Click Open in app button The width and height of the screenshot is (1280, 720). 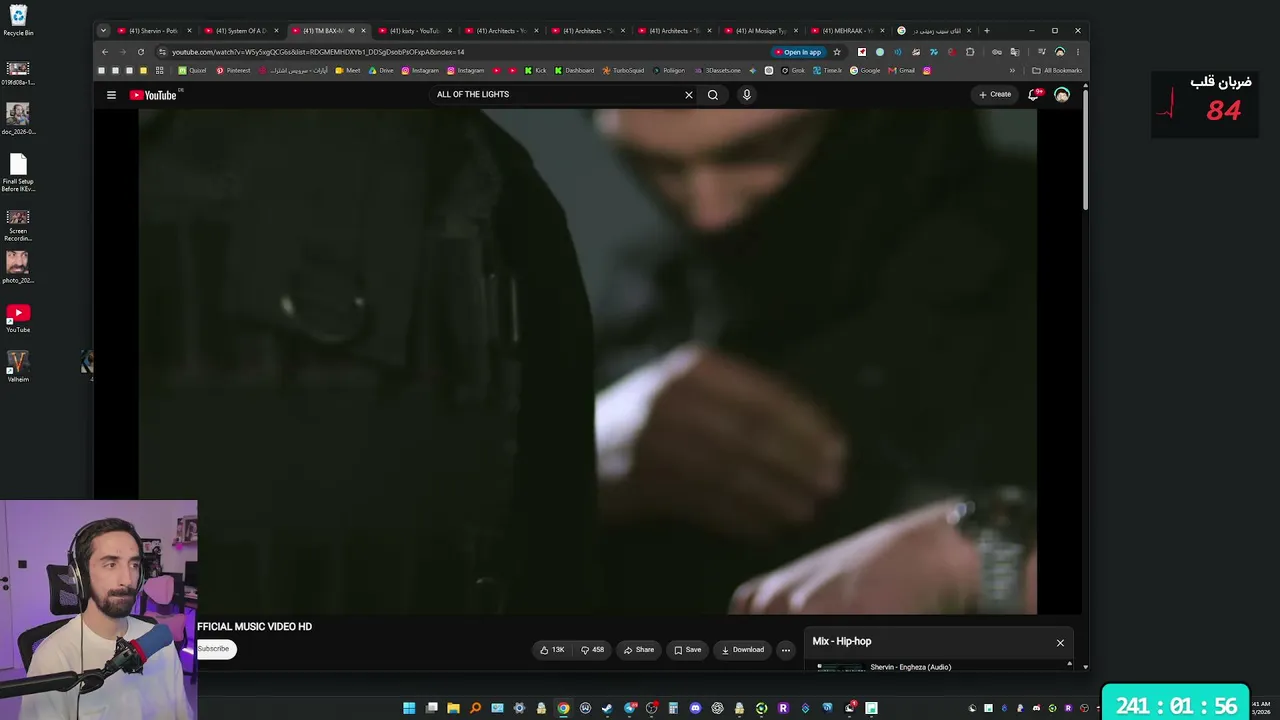(798, 52)
